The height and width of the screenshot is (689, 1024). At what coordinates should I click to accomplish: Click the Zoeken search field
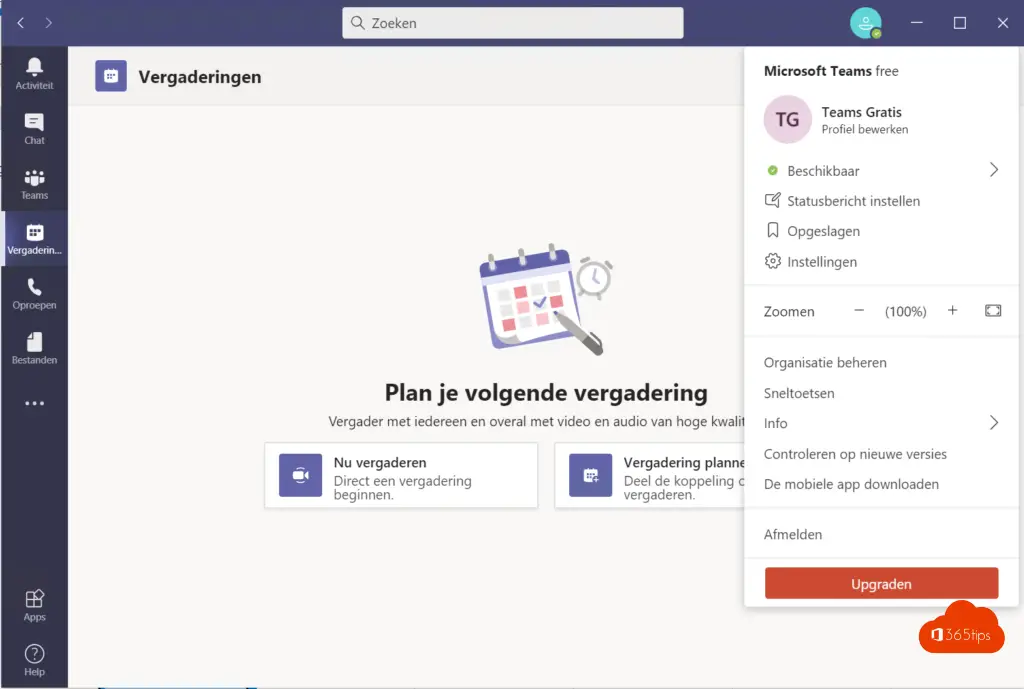(513, 23)
